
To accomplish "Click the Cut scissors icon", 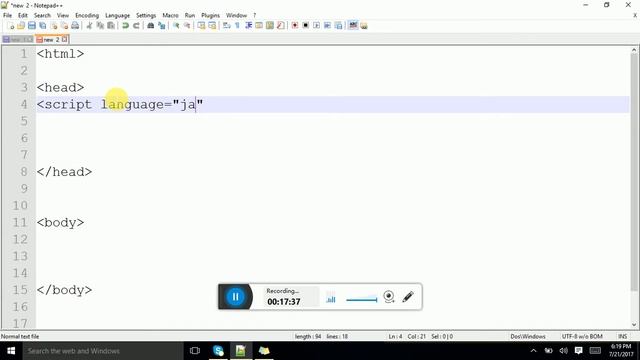I will point(89,25).
